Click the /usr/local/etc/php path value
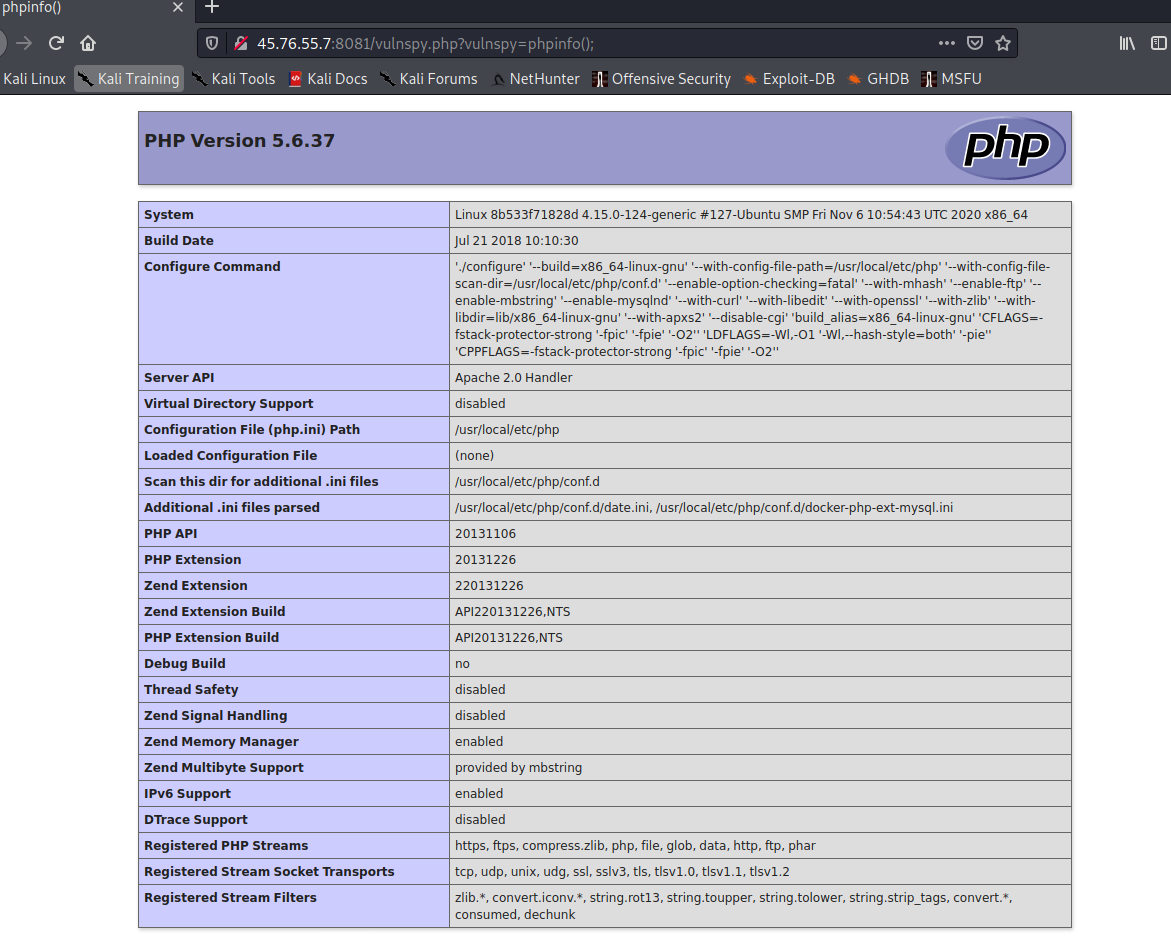Image resolution: width=1171 pixels, height=938 pixels. click(507, 429)
